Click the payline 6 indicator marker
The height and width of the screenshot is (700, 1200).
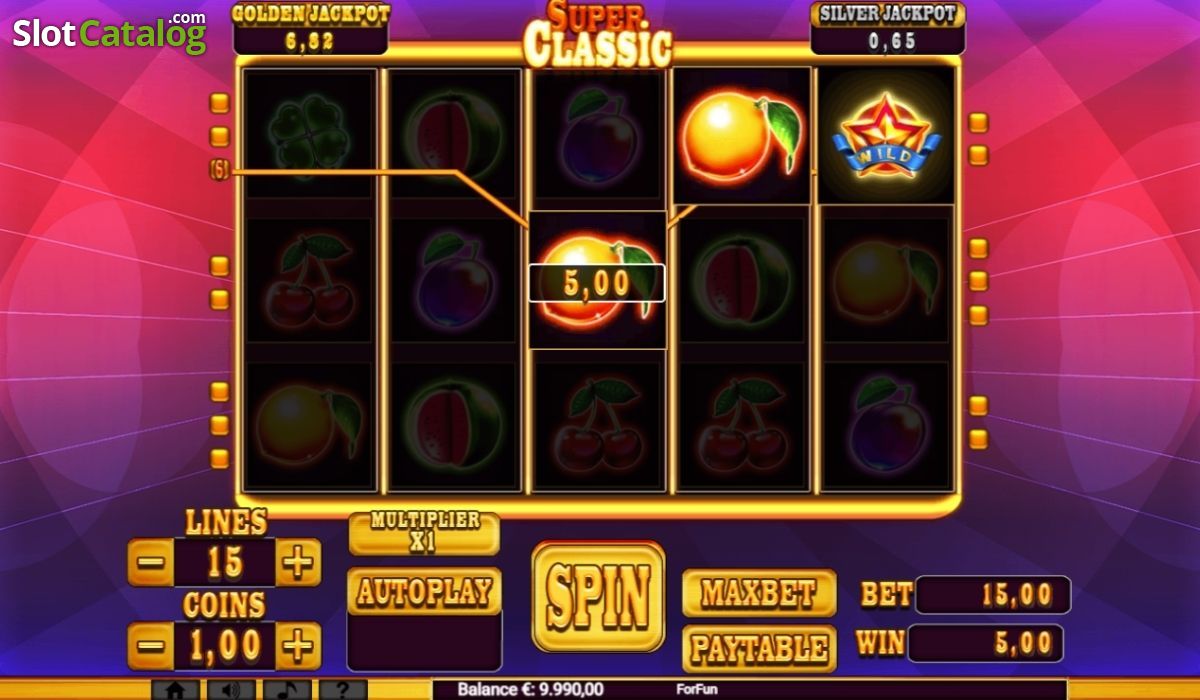pos(219,170)
